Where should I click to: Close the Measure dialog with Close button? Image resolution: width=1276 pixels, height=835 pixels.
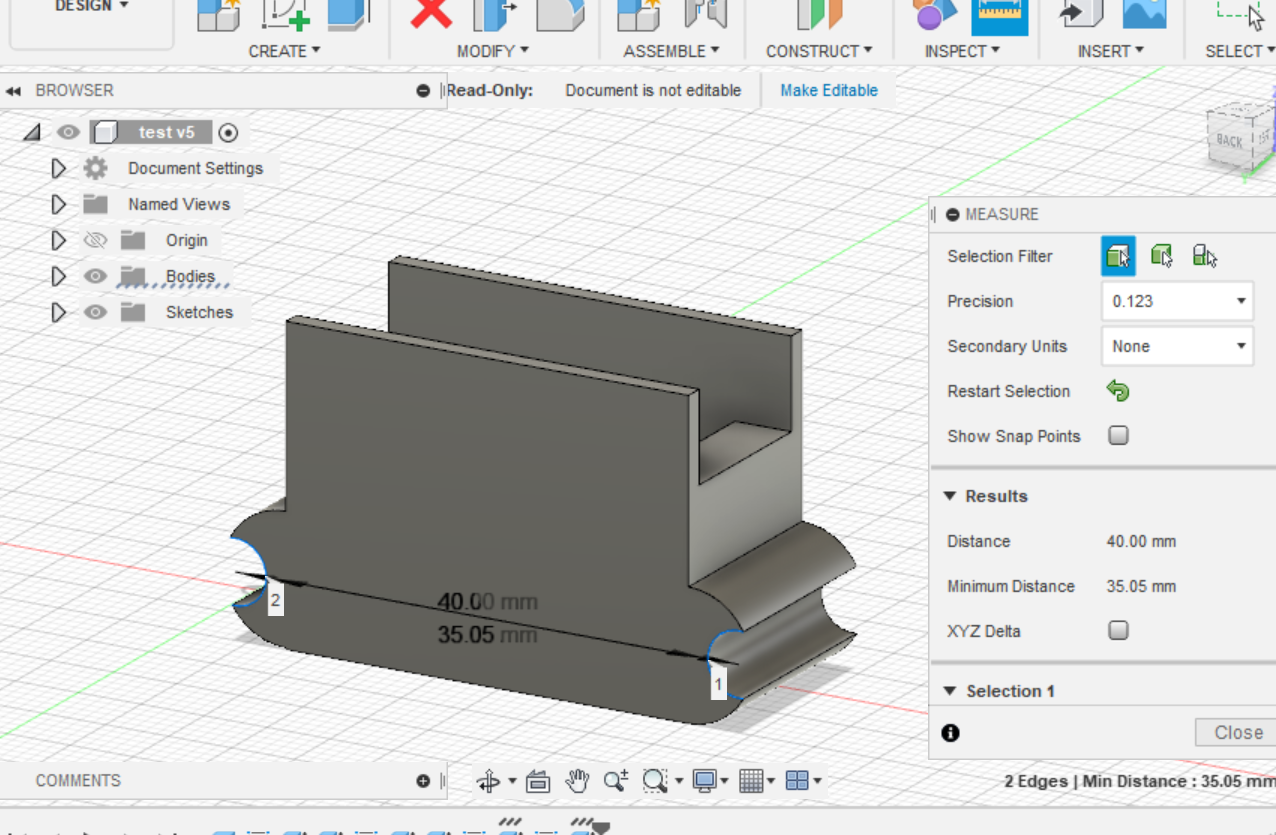(1237, 732)
